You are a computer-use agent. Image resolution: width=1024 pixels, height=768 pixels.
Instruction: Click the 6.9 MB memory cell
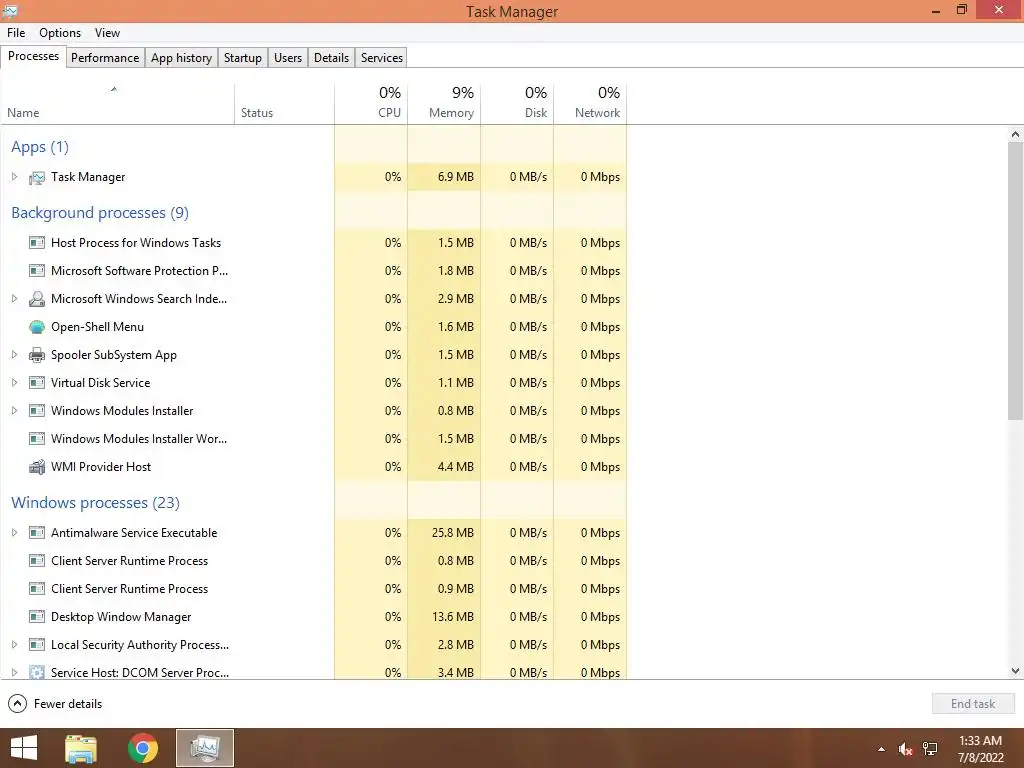(444, 177)
